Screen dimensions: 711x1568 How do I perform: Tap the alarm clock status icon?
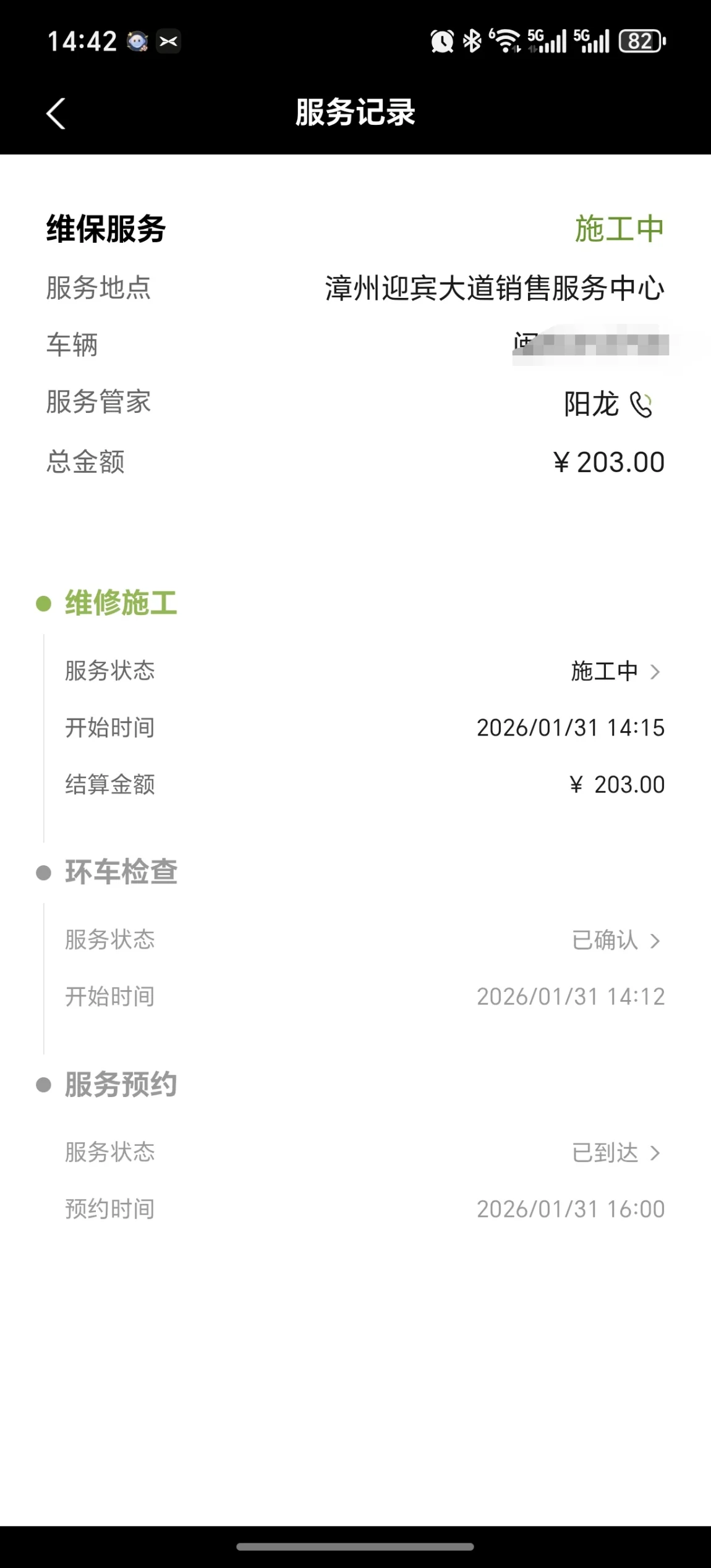(442, 41)
